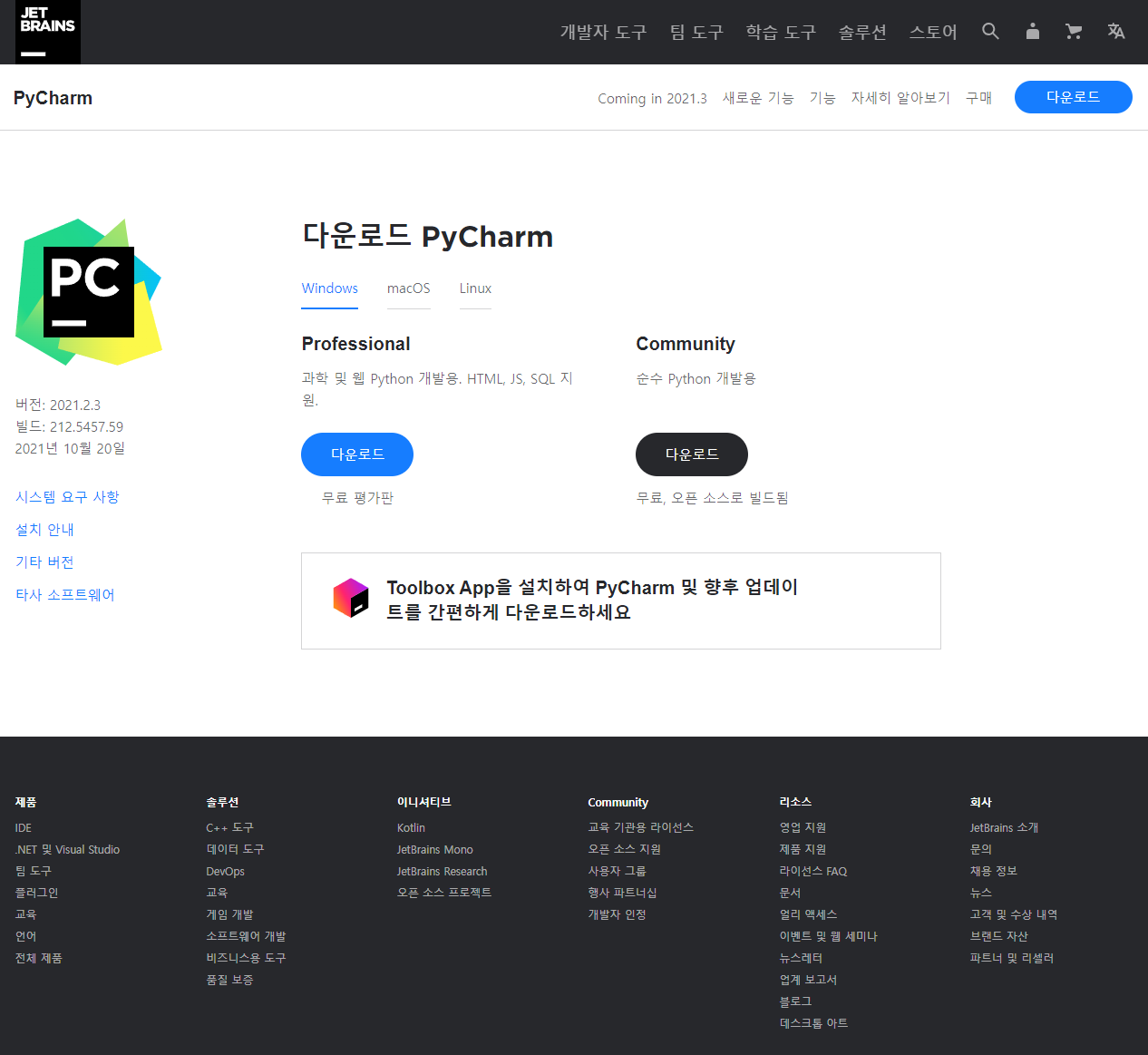
Task: Open footer IDE link
Action: (24, 828)
